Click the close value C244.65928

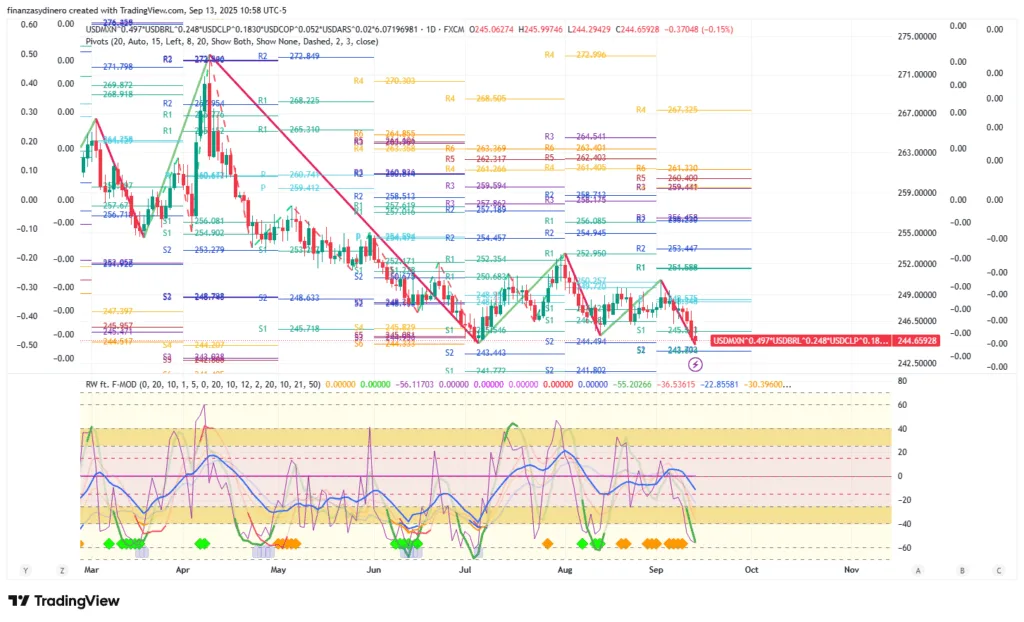pos(637,29)
